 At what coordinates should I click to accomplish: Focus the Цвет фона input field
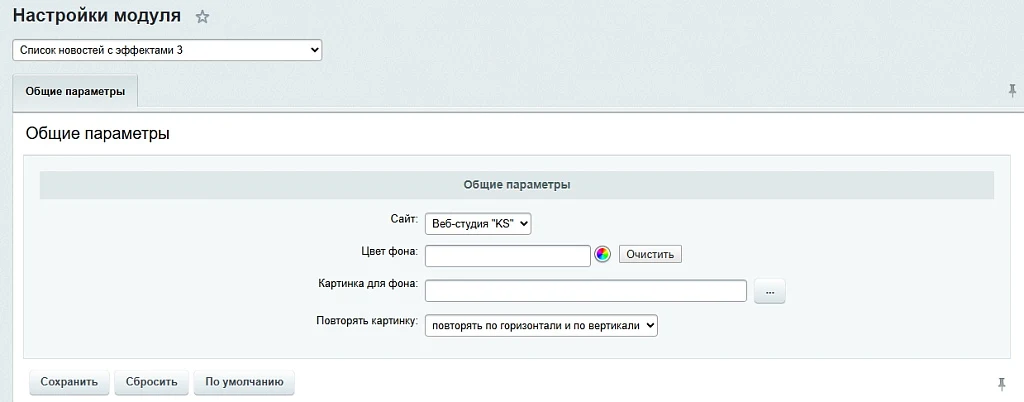click(508, 256)
